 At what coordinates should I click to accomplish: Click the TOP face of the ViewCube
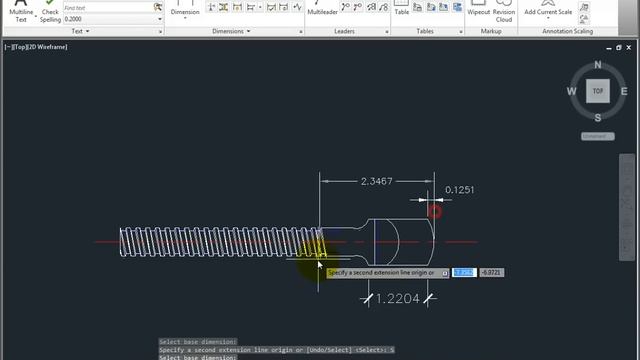pos(598,91)
